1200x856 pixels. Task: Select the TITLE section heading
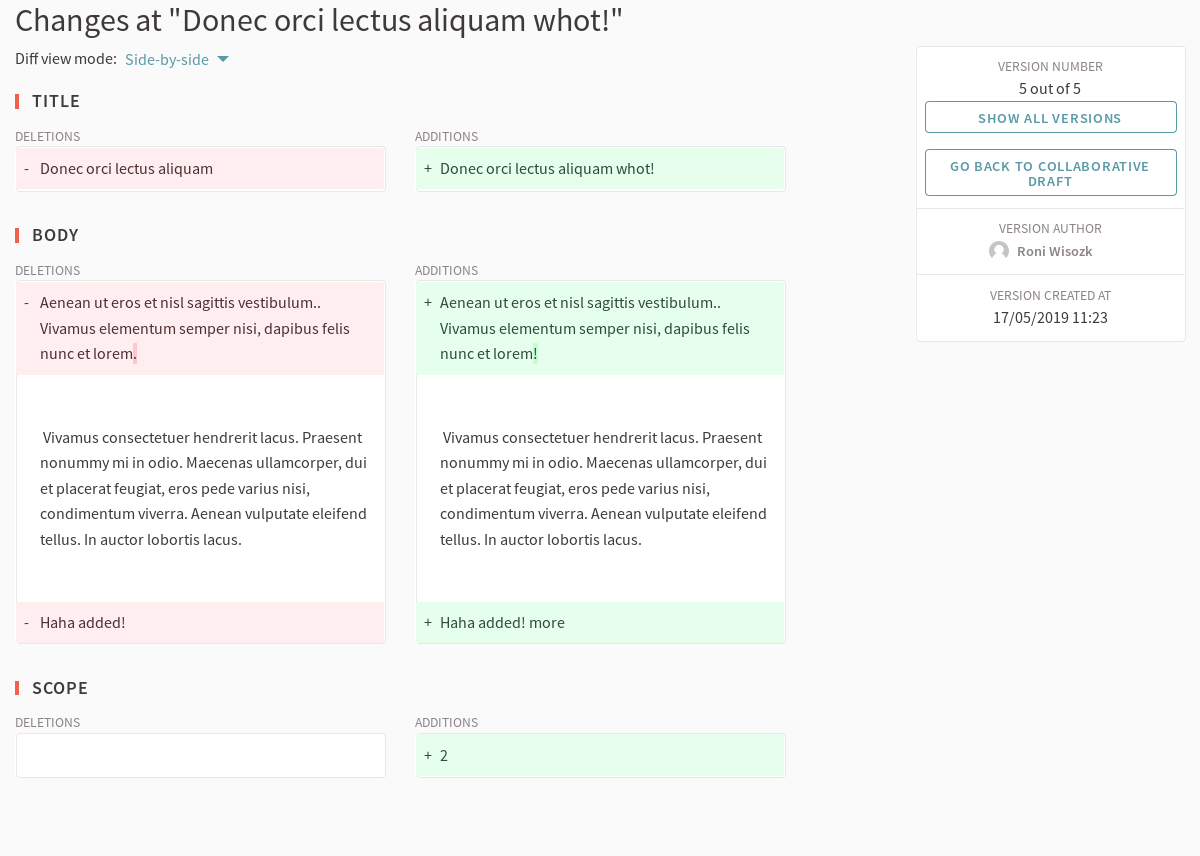[x=58, y=101]
